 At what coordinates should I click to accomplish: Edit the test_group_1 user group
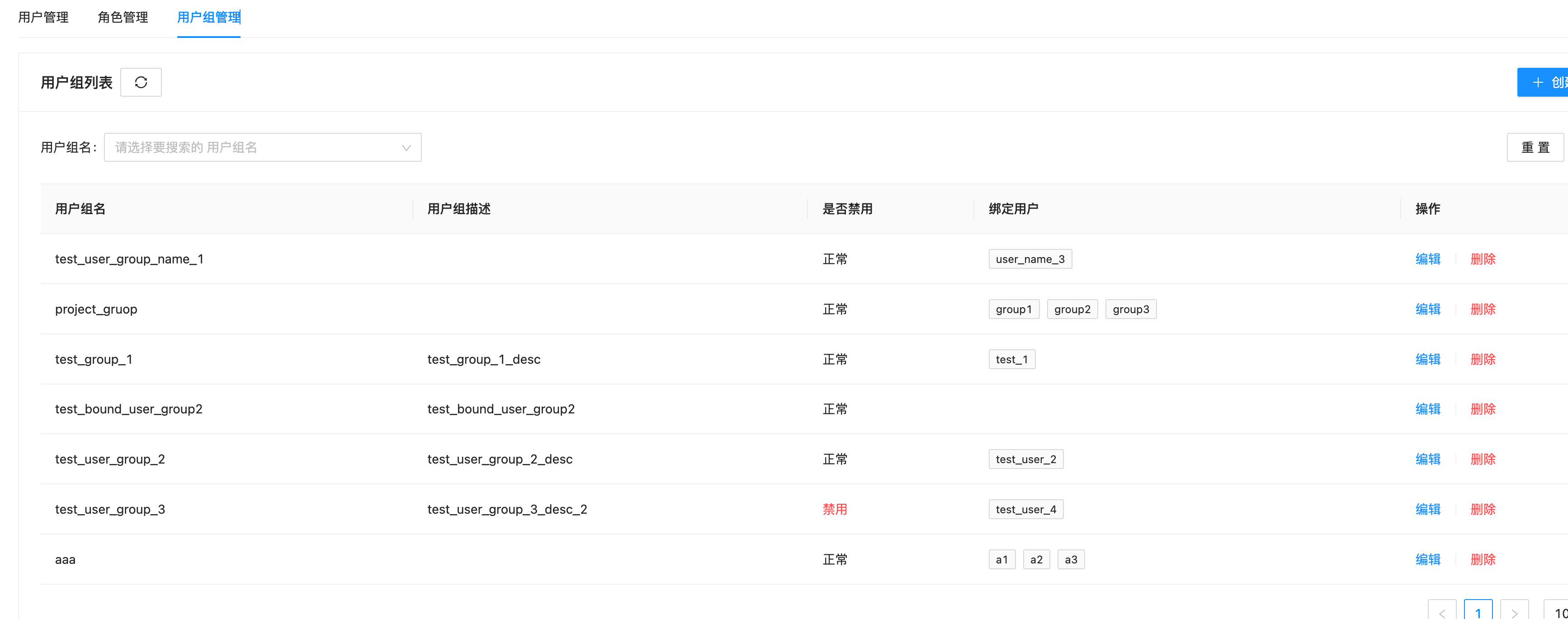(1428, 359)
